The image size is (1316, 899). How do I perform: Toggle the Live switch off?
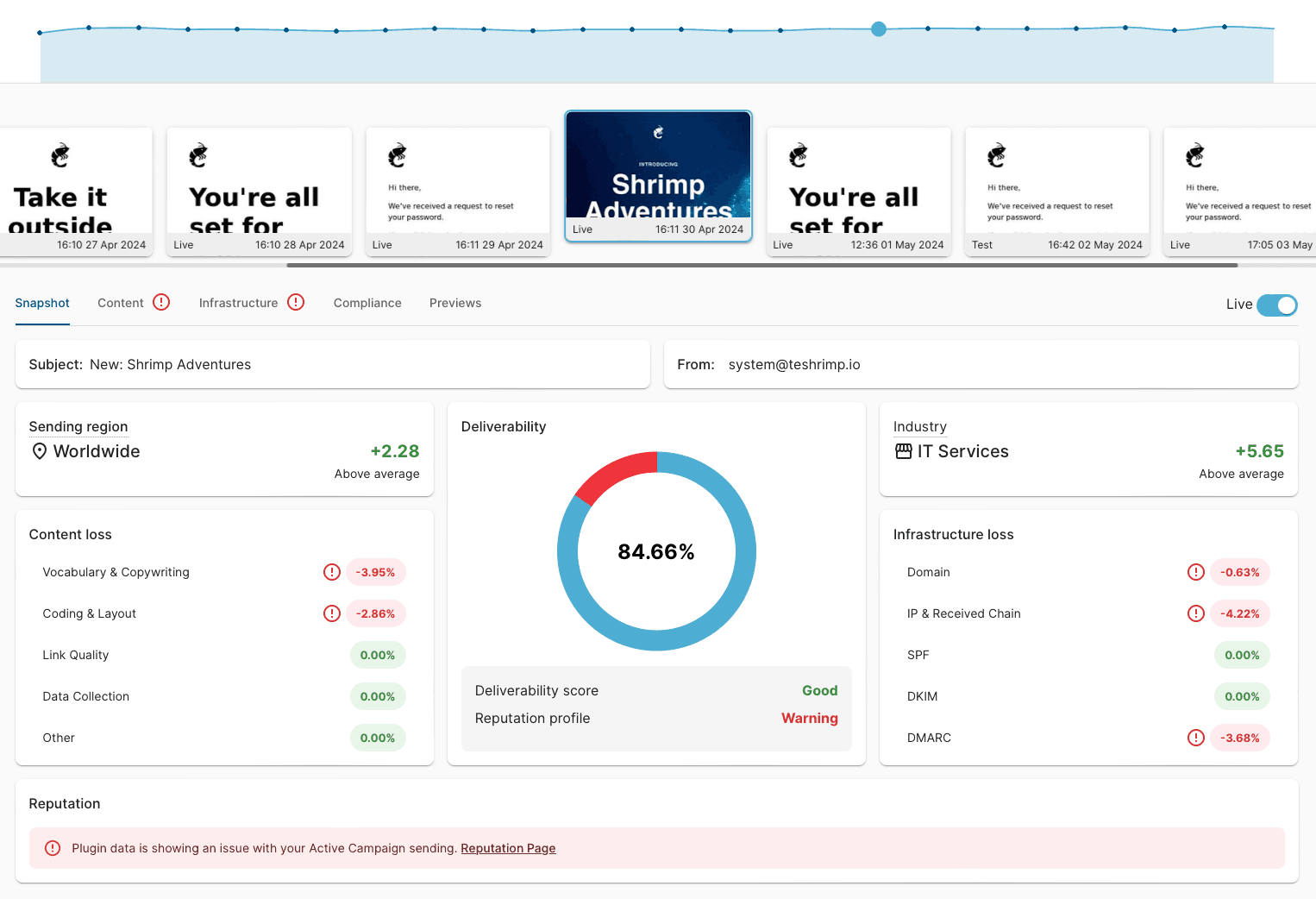[1276, 305]
